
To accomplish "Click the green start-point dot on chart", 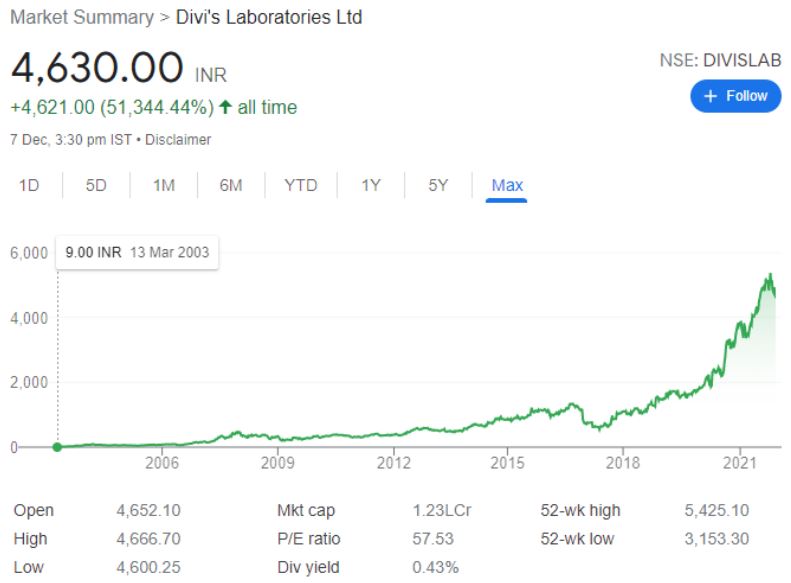I will click(x=57, y=447).
